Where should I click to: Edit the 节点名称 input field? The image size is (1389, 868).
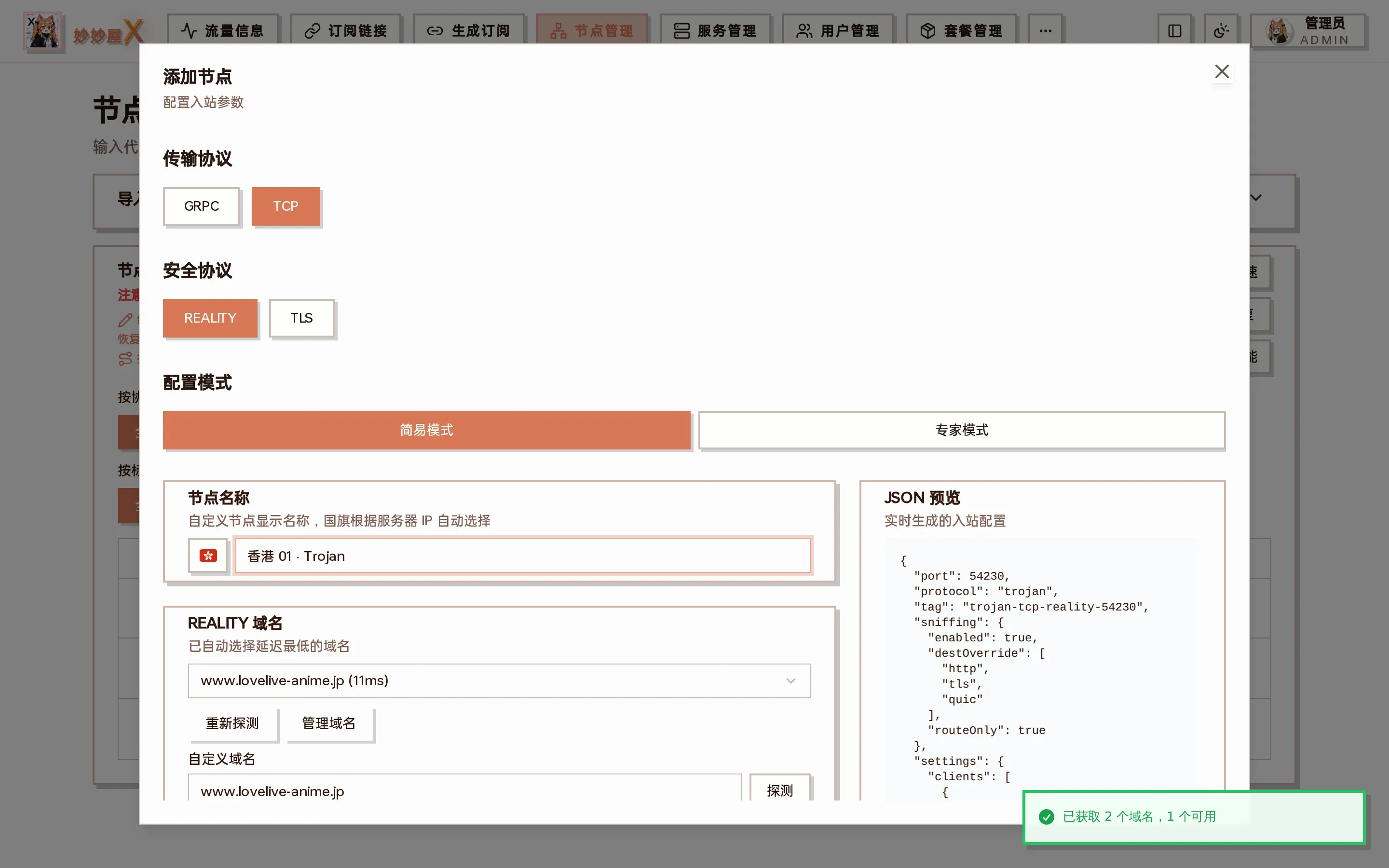click(x=523, y=556)
